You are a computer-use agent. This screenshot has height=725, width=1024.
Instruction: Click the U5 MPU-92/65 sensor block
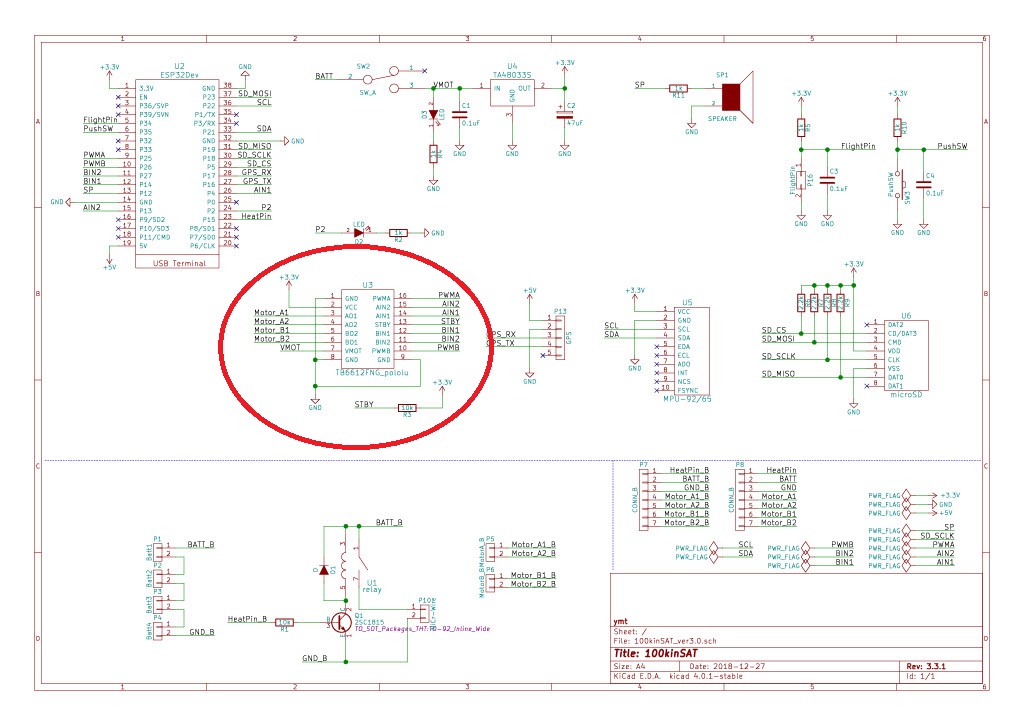point(687,350)
